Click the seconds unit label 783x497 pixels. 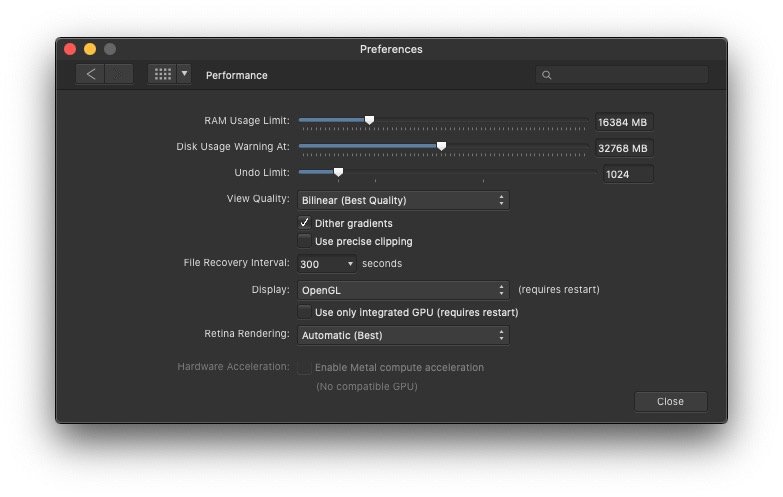[x=382, y=264]
